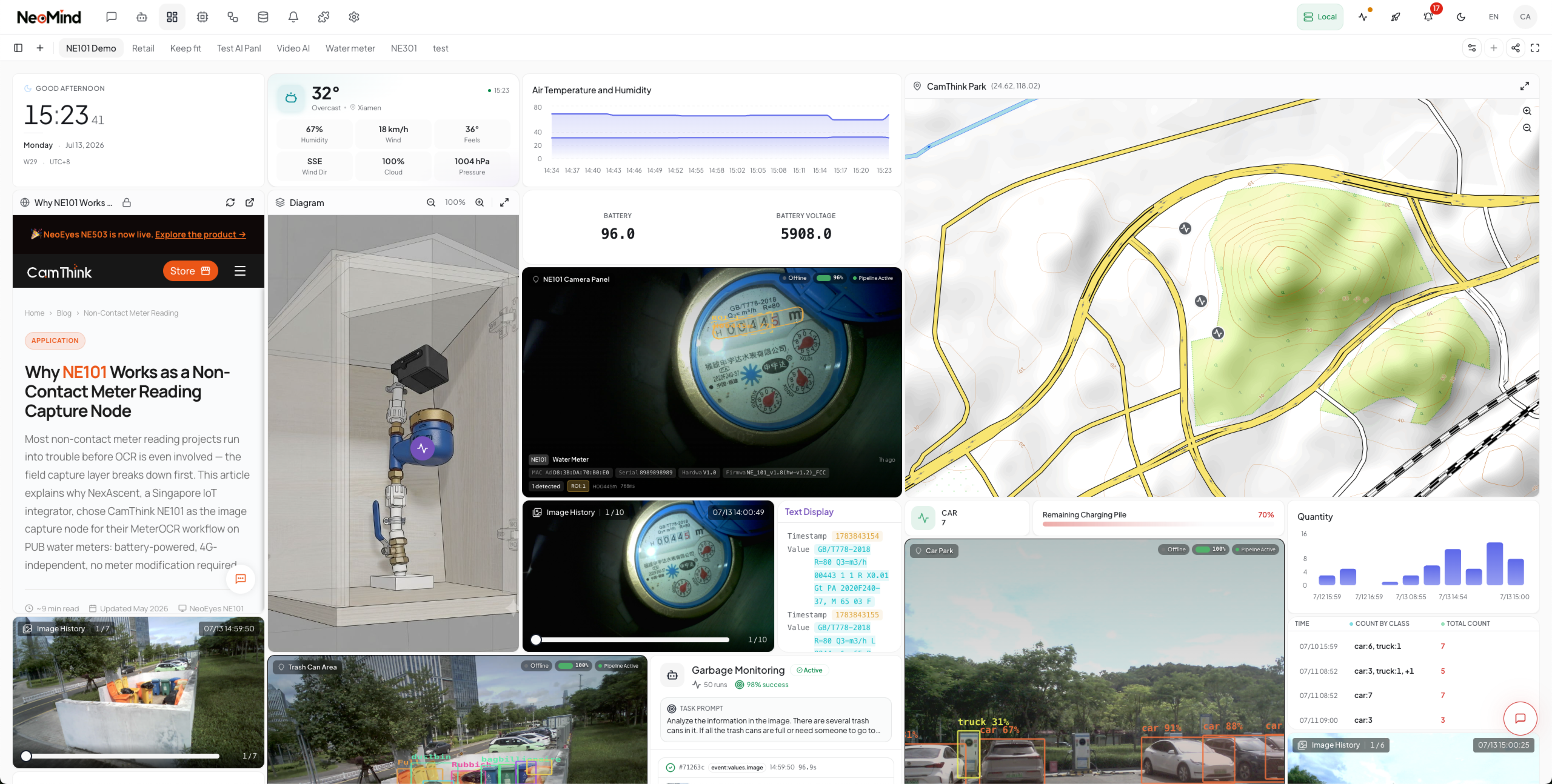This screenshot has height=784, width=1552.
Task: Zoom in on the CamThink Park map
Action: point(1527,111)
